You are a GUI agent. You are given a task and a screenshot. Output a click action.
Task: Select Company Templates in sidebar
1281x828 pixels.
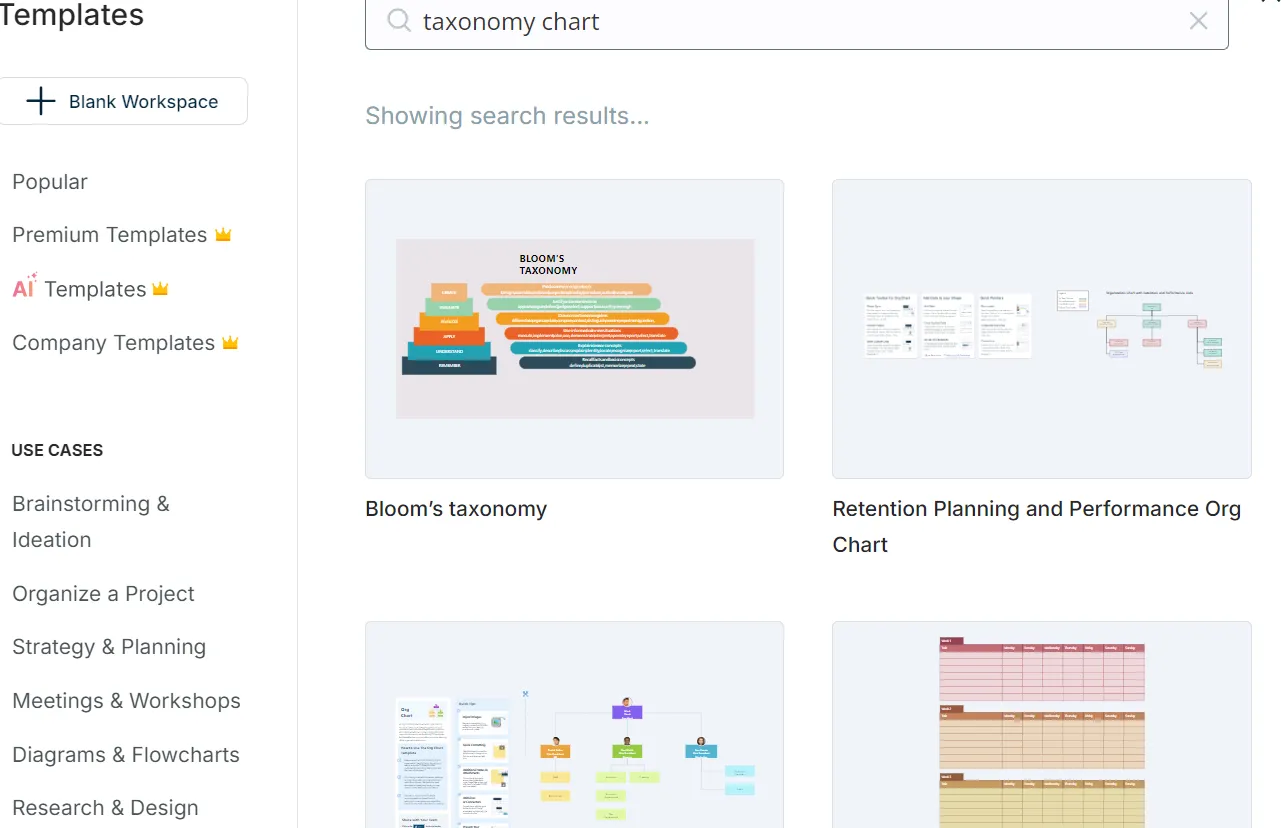[x=113, y=343]
